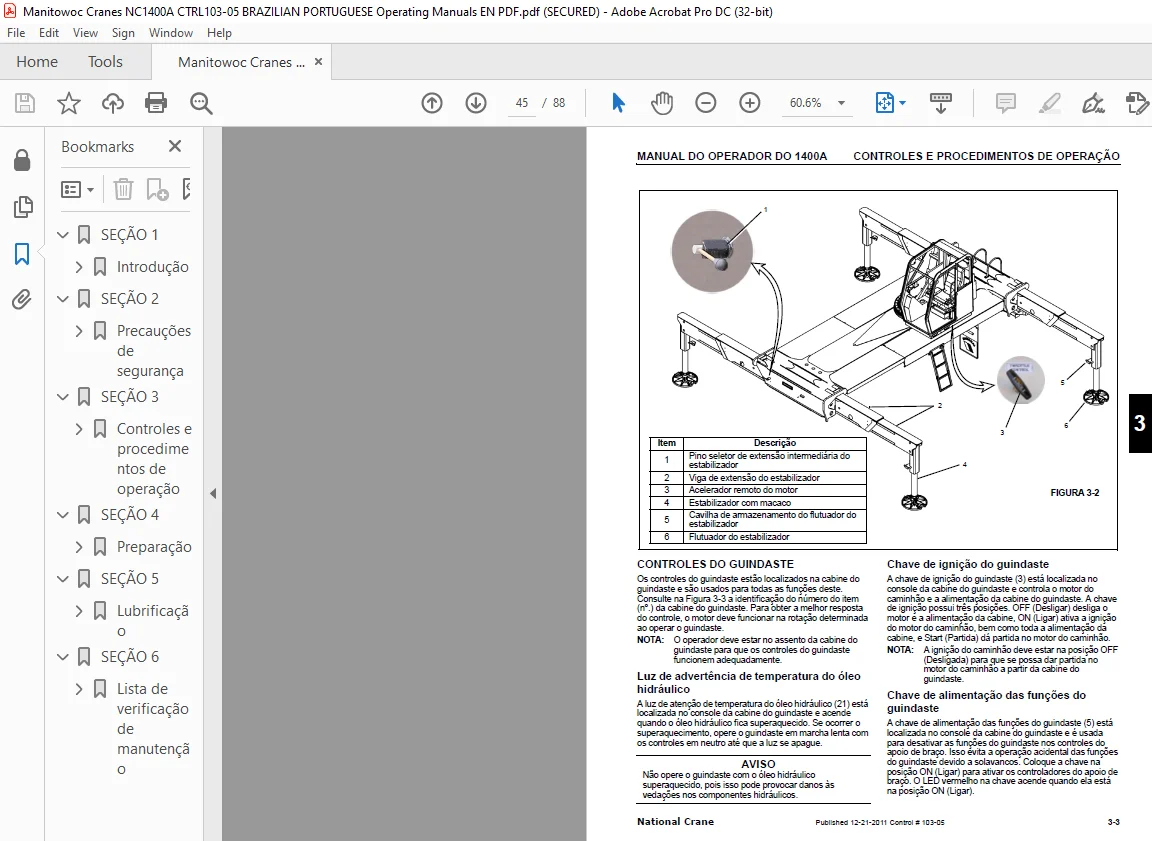
Task: Select the Manitowoc Cranes document tab
Action: [x=241, y=62]
